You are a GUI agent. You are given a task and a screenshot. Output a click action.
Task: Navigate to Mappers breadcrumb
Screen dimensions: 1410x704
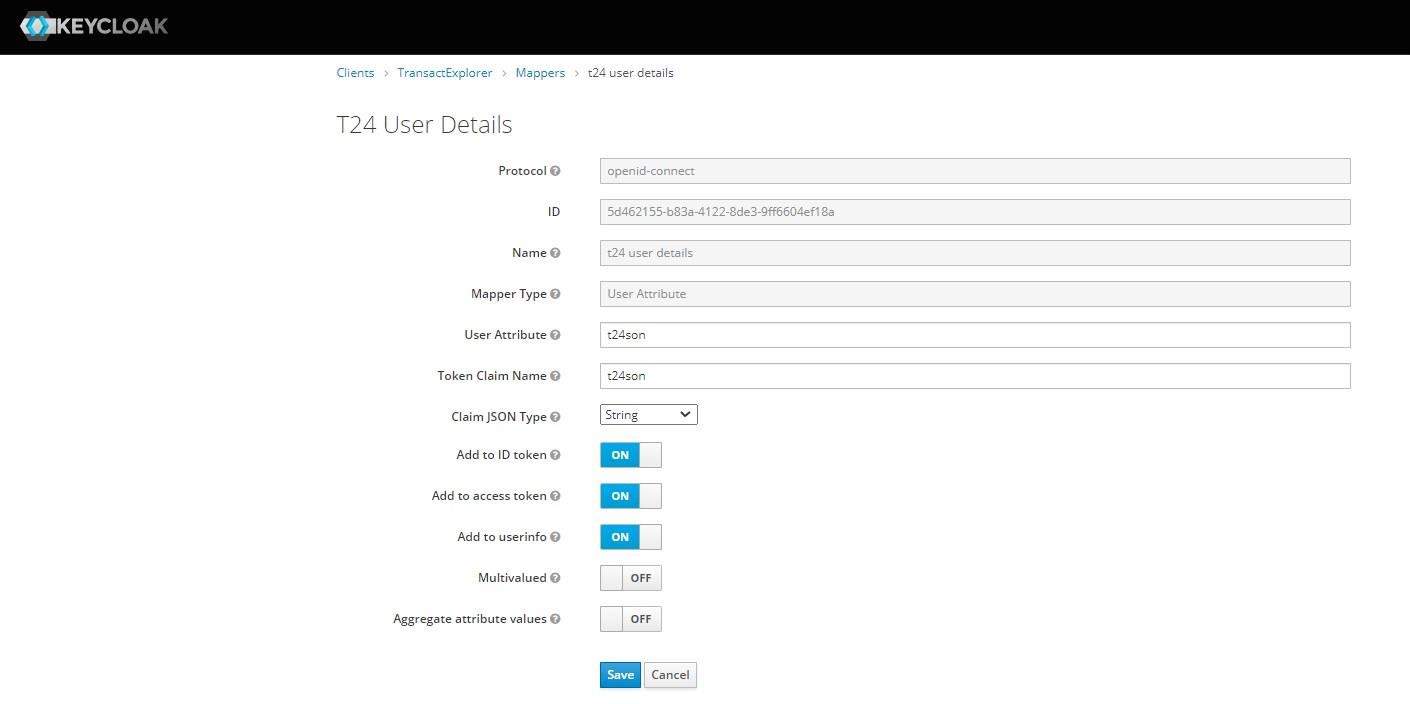pyautogui.click(x=540, y=73)
